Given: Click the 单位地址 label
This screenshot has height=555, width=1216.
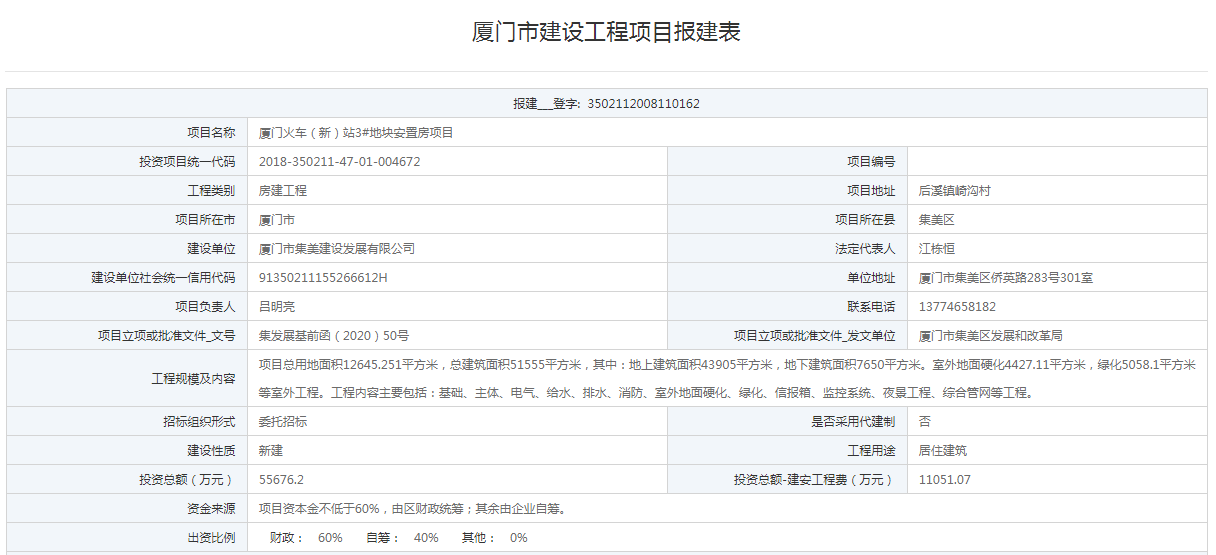Looking at the screenshot, I should click(871, 278).
